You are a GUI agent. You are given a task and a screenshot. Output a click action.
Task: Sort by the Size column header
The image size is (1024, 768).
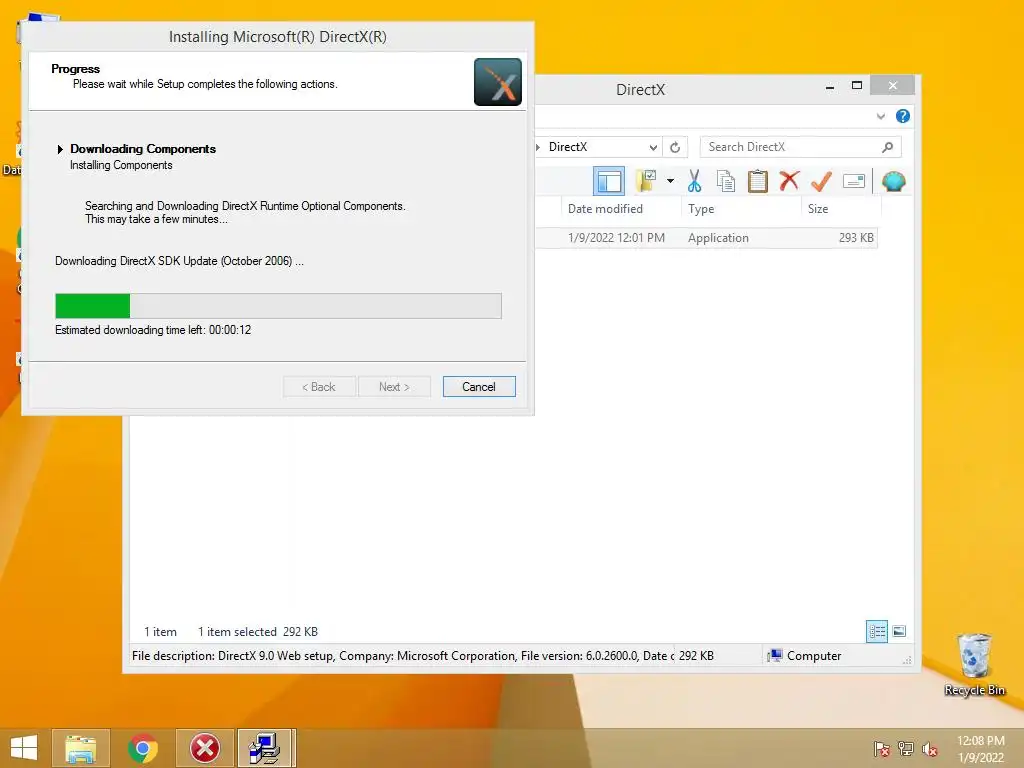click(818, 209)
